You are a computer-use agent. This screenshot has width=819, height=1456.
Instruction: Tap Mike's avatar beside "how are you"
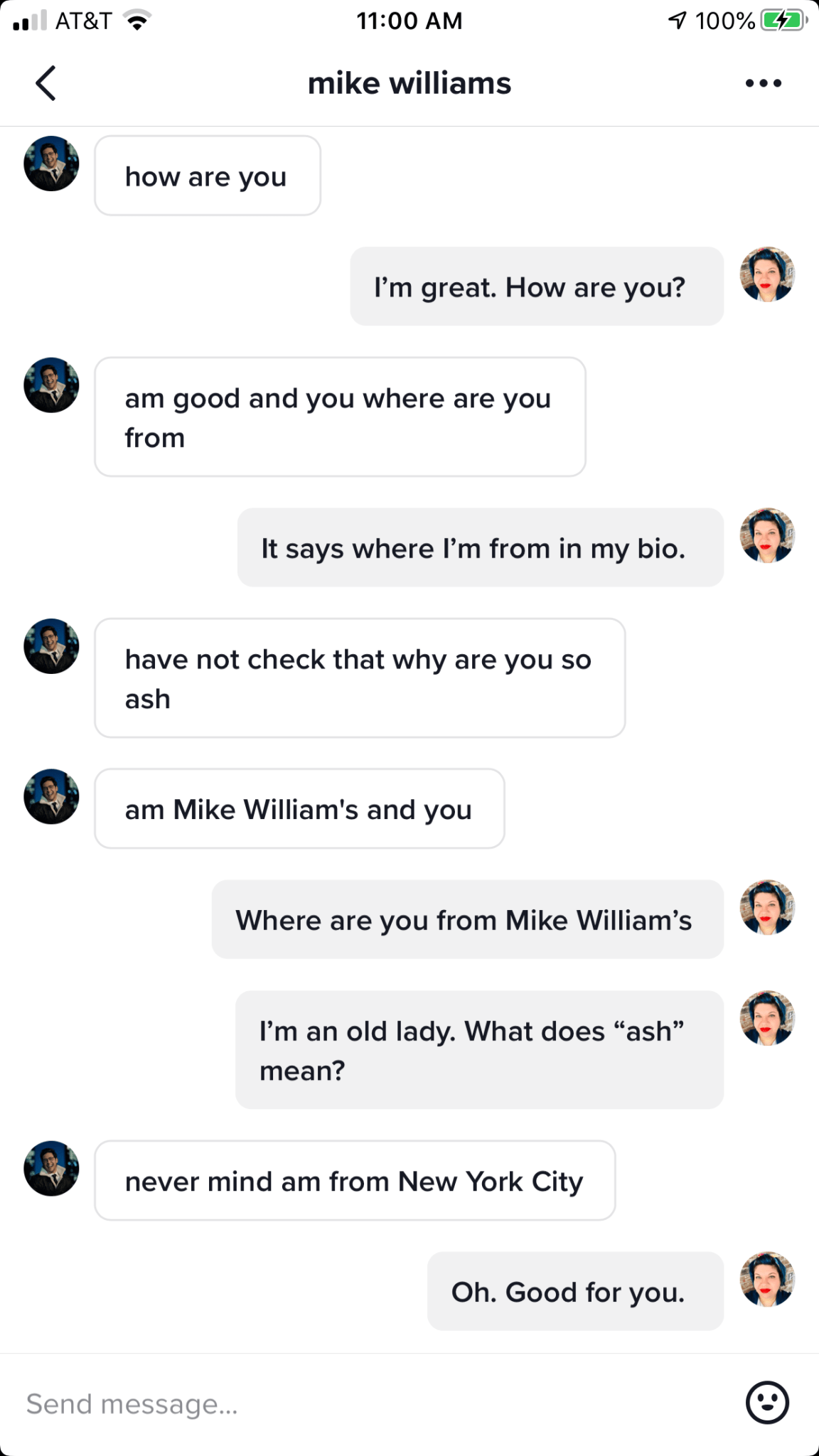51,164
